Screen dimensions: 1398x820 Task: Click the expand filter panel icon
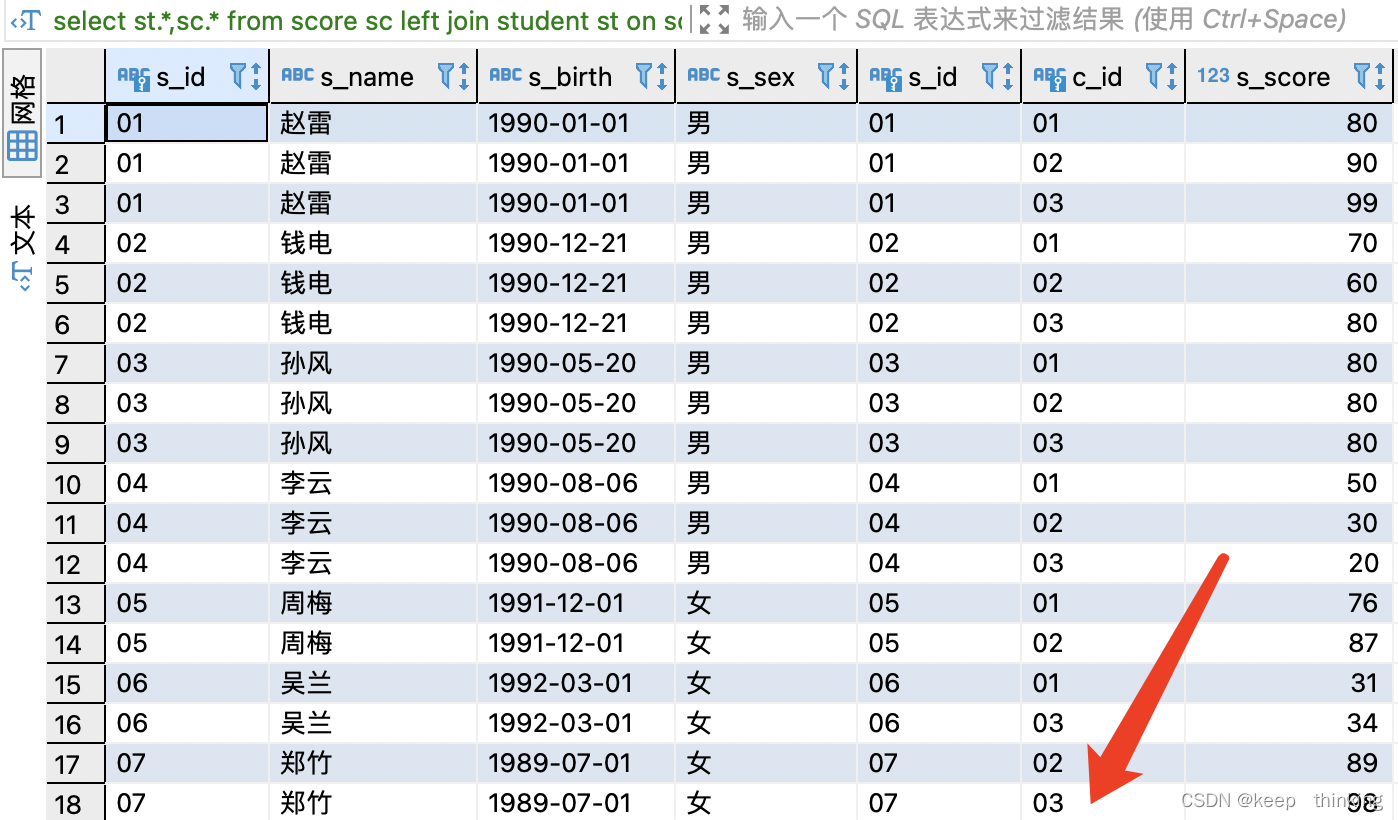714,19
